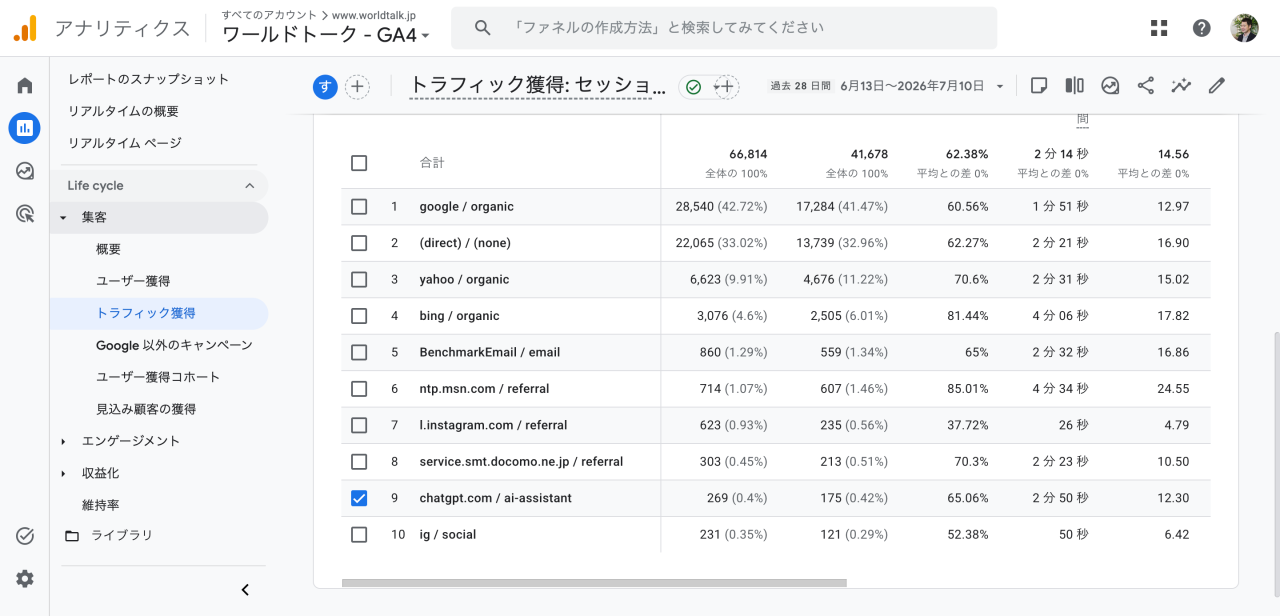Click the report title トラフィック獲得
Screen dimensions: 1280x616
[537, 86]
